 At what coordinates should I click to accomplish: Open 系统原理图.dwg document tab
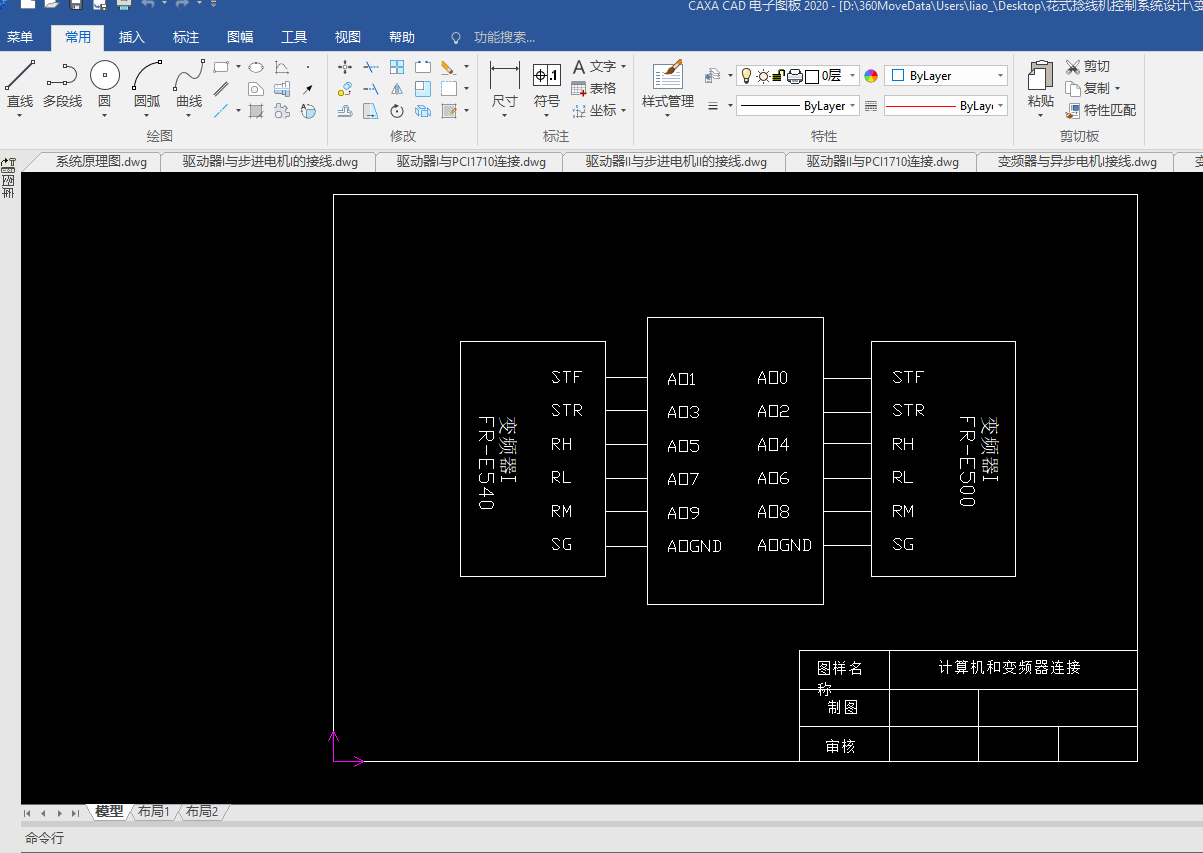point(100,161)
